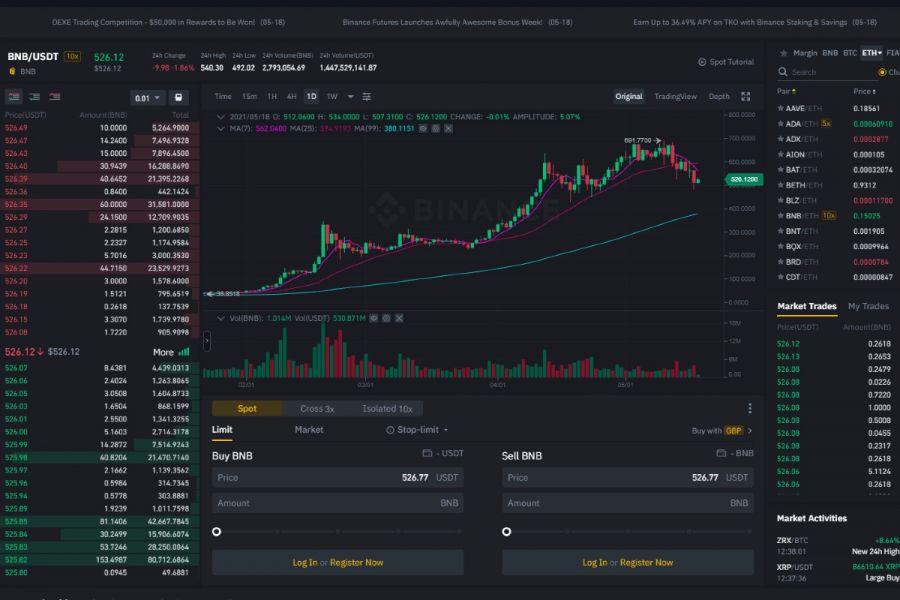Select Isolated 10x margin tab

pos(387,409)
